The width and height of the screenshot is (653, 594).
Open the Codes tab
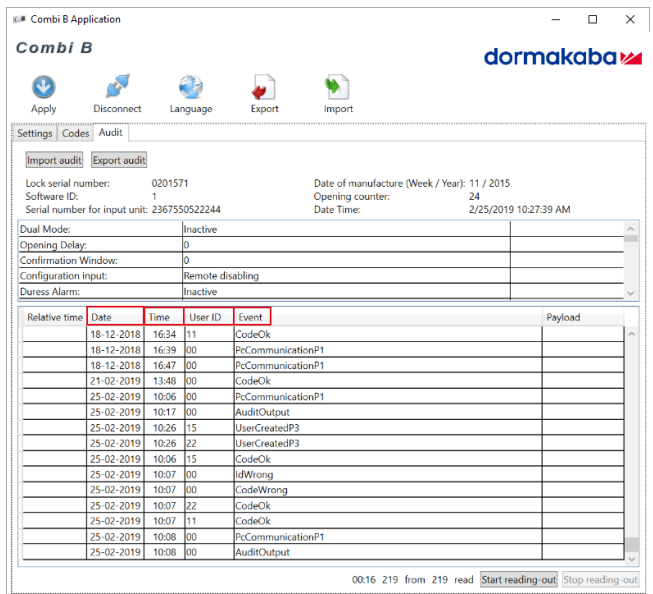[x=76, y=133]
